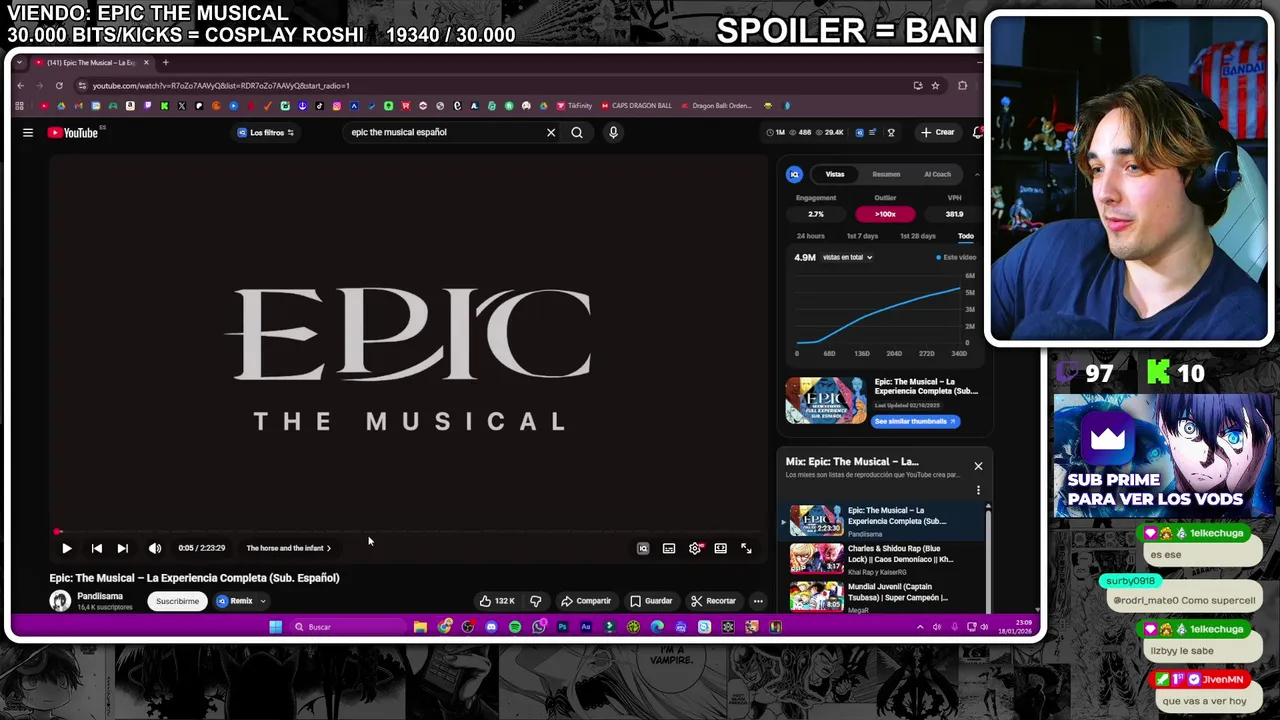Open the Epic Full Experience thumbnail preview
The height and width of the screenshot is (720, 1280).
[826, 401]
